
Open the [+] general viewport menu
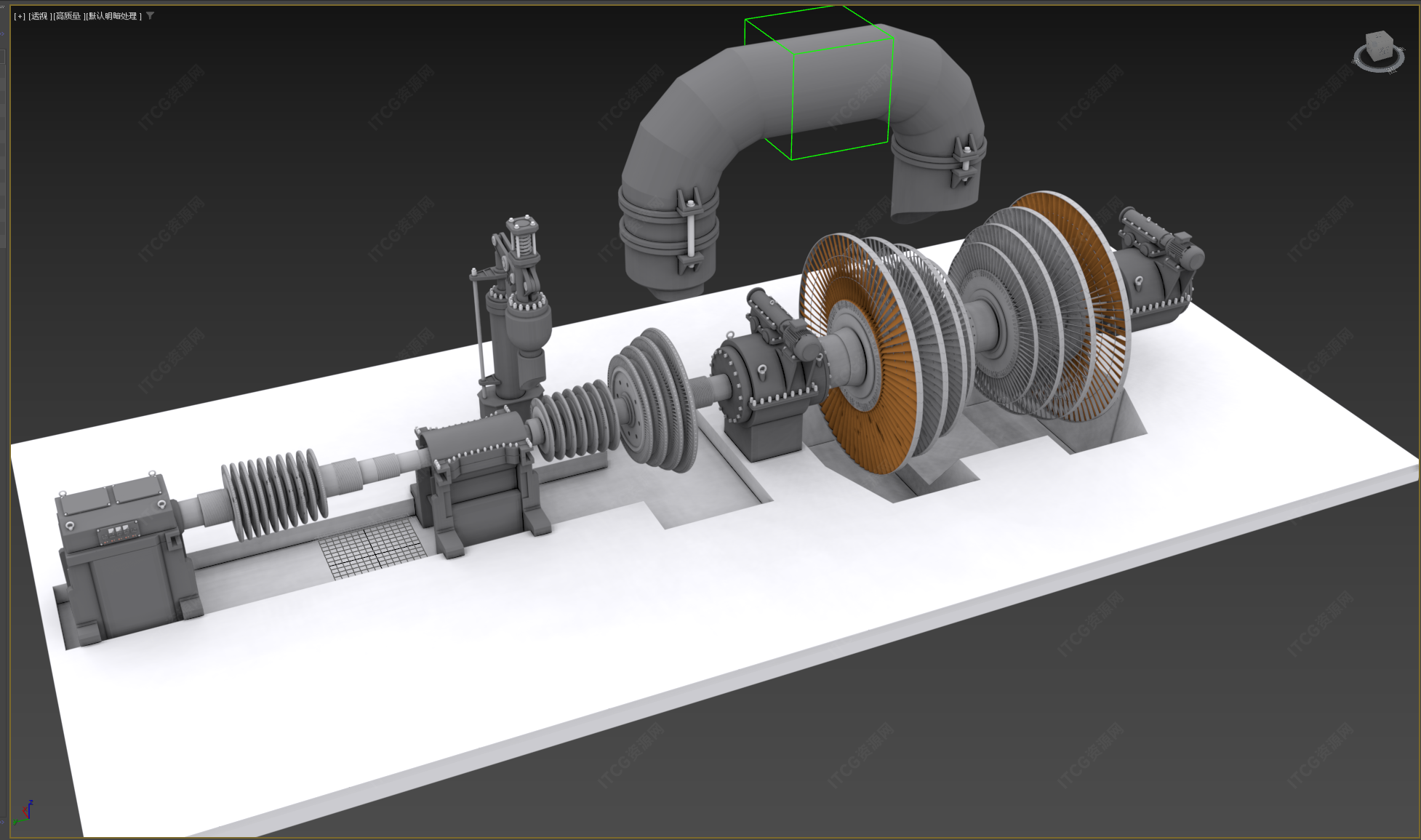(20, 16)
